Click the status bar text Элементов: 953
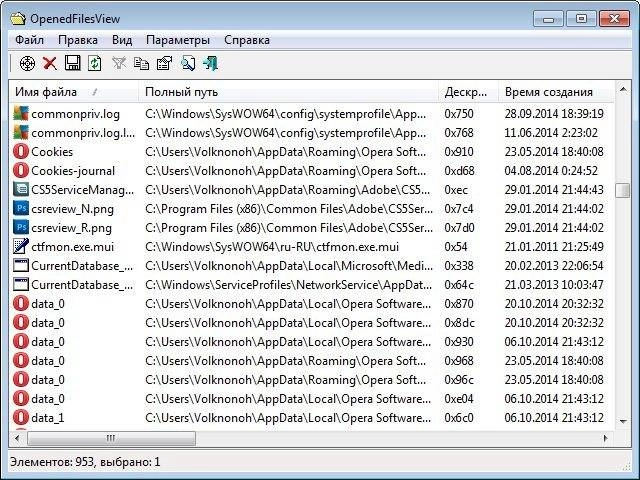 (53, 462)
